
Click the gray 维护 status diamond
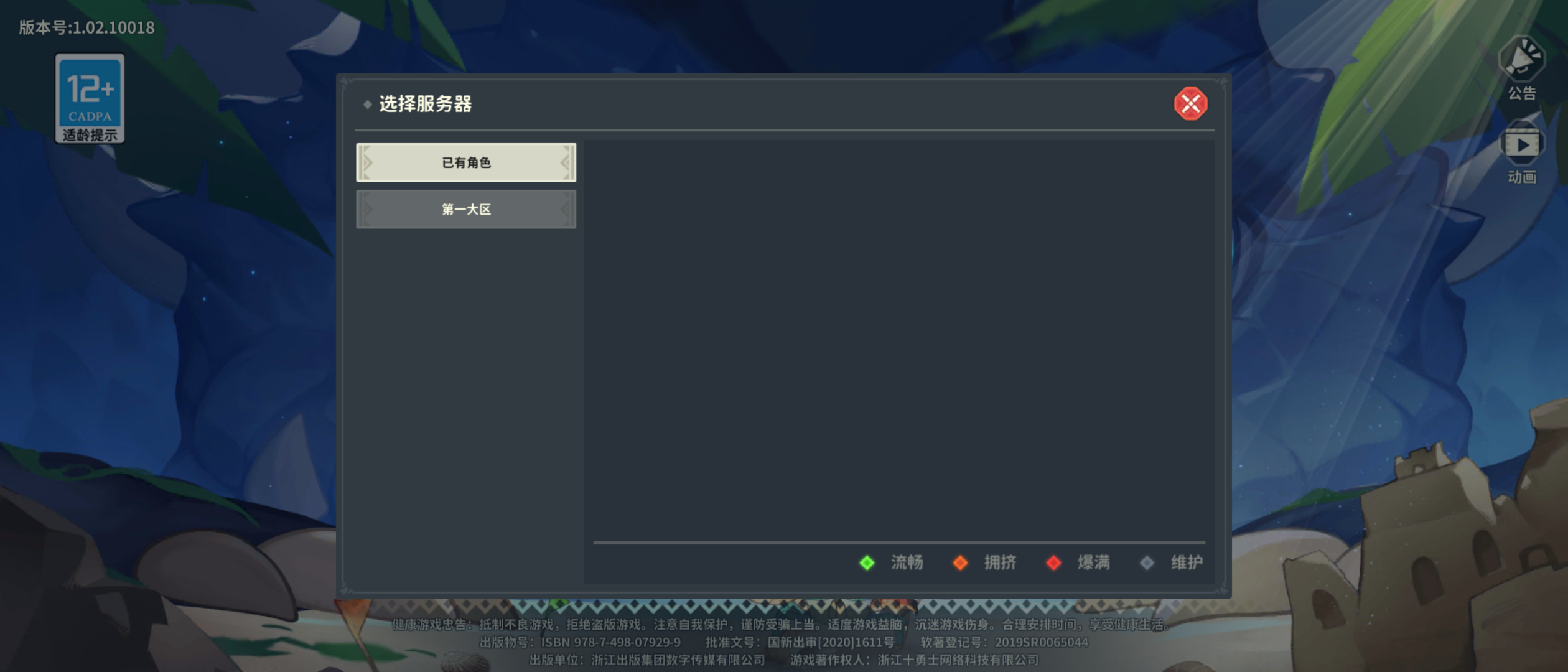pos(1147,562)
